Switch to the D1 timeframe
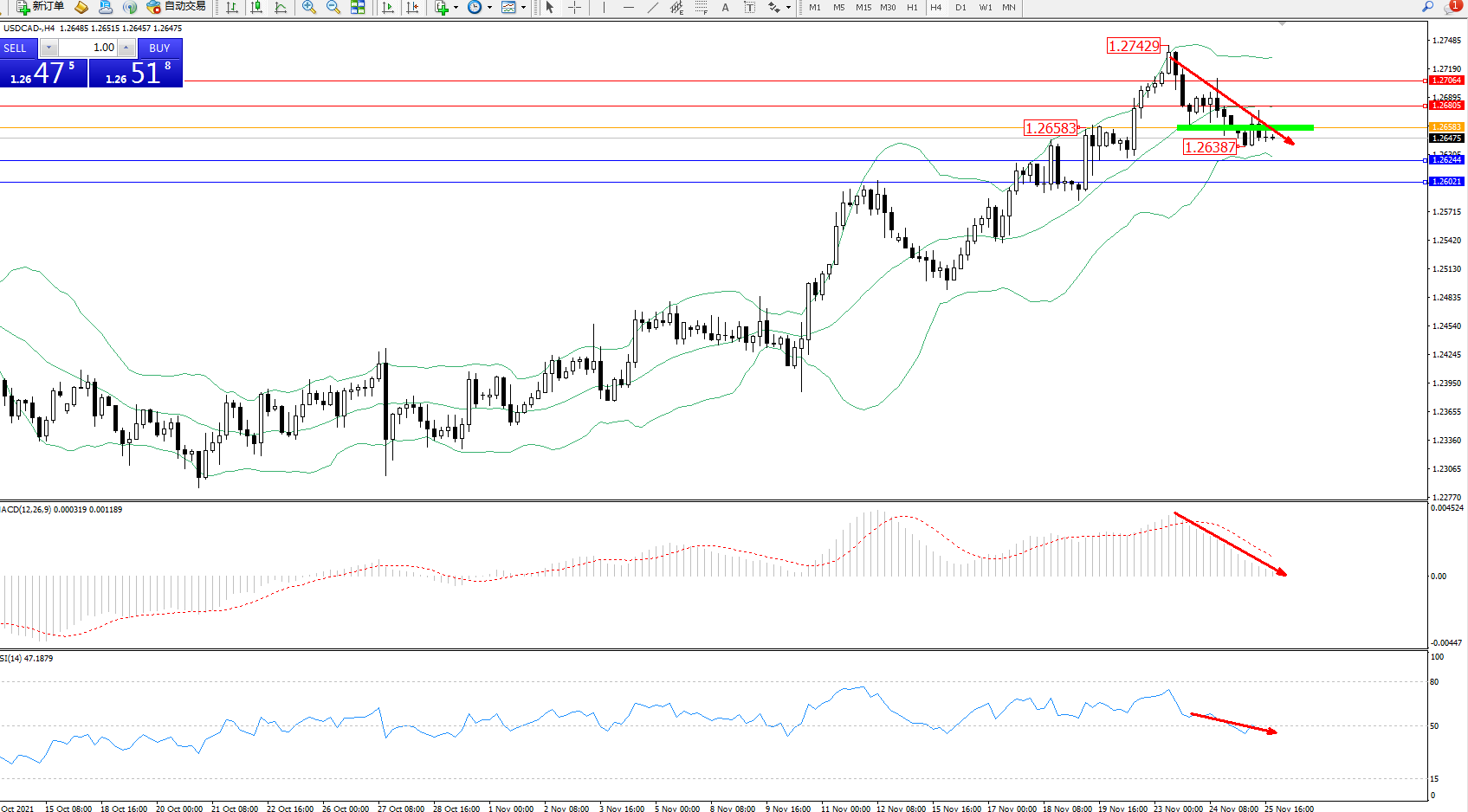Viewport: 1468px width, 812px height. [x=960, y=7]
